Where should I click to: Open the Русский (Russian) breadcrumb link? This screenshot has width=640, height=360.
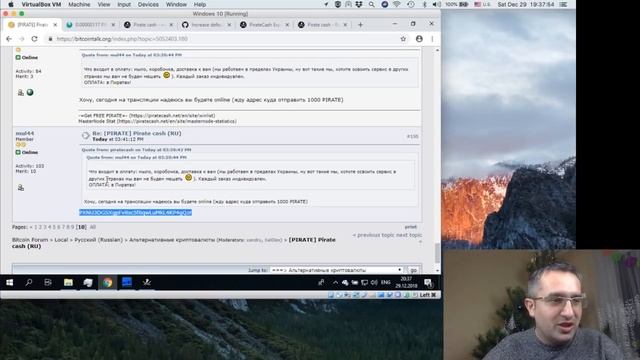pyautogui.click(x=98, y=240)
